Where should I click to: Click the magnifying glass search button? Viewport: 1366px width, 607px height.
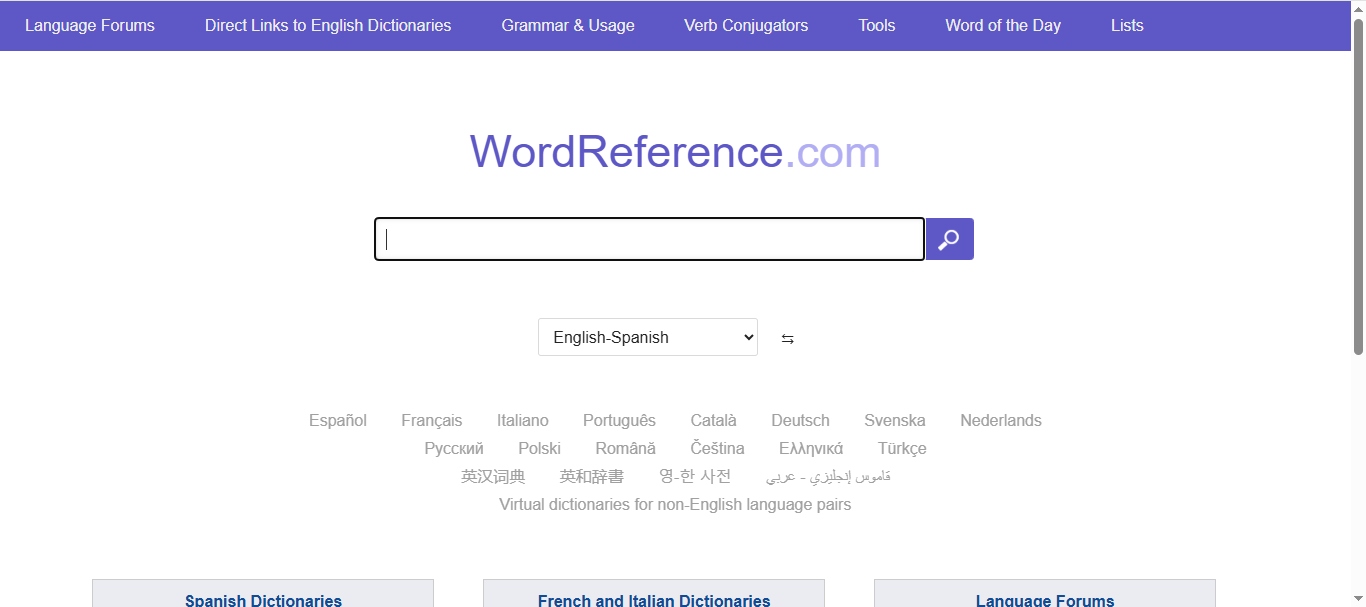click(950, 239)
